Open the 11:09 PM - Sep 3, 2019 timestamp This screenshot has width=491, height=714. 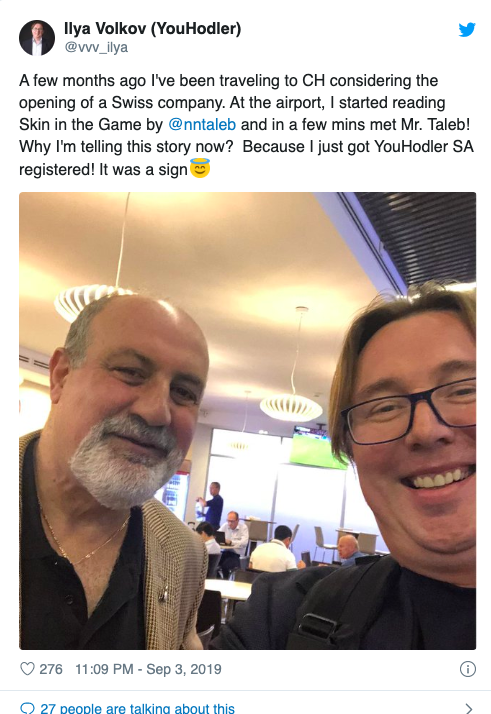click(x=148, y=669)
